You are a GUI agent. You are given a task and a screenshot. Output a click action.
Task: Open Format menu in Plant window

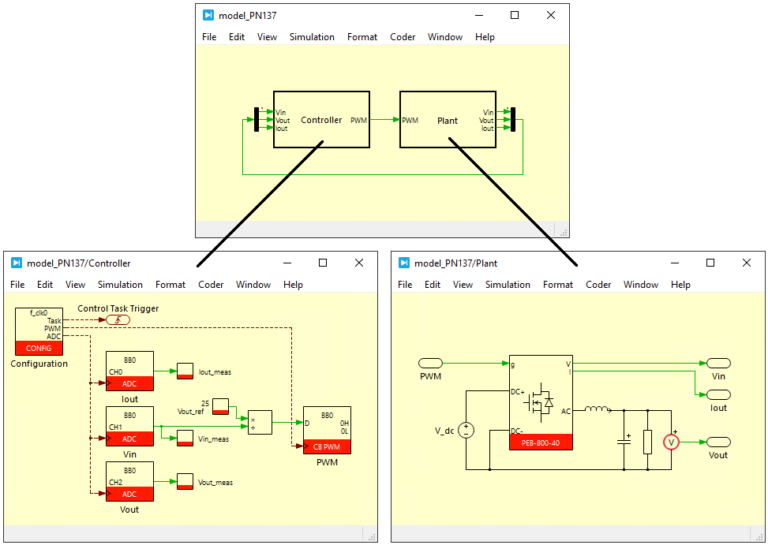coord(558,284)
